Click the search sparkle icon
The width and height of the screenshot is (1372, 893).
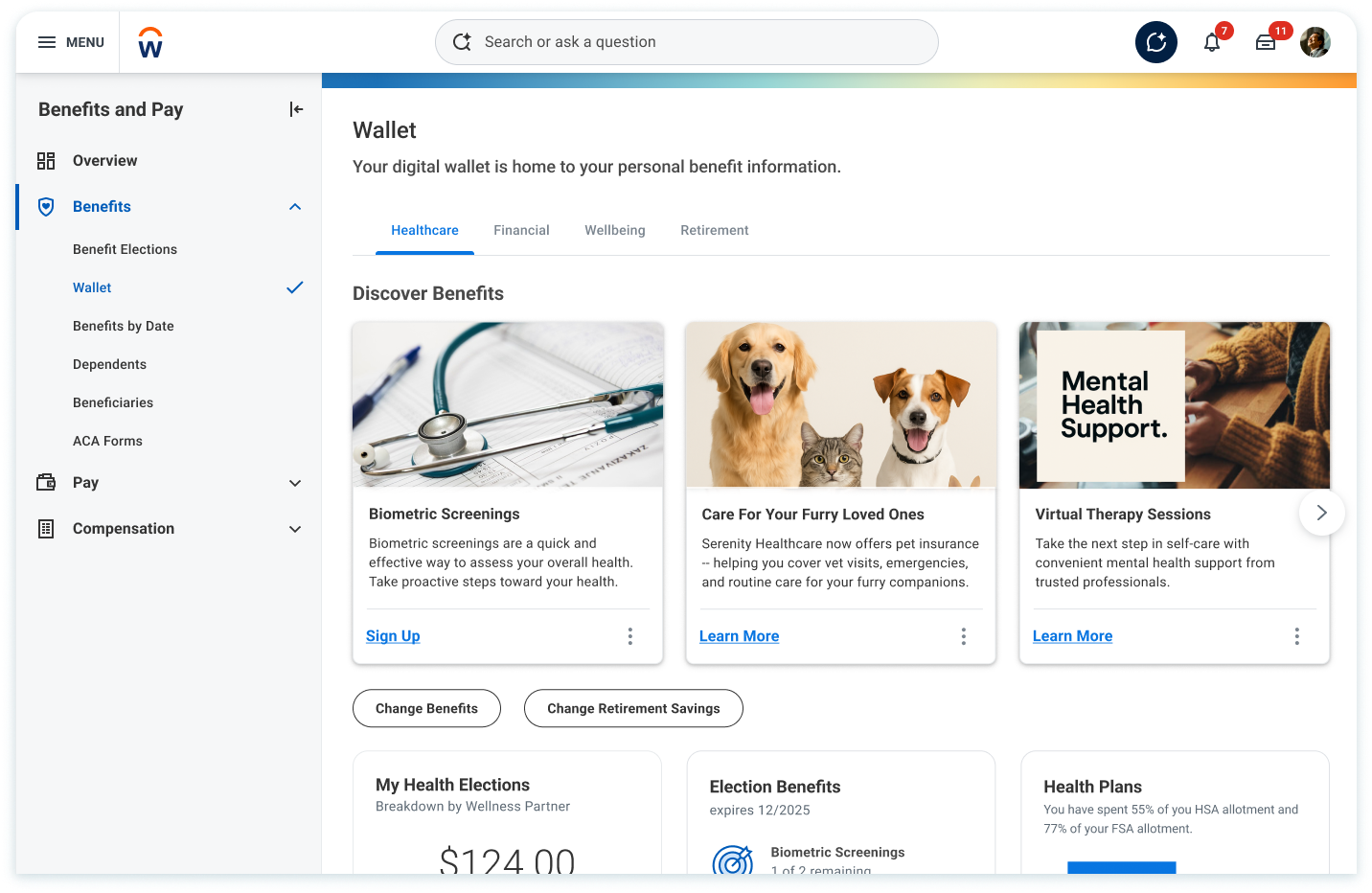coord(462,42)
